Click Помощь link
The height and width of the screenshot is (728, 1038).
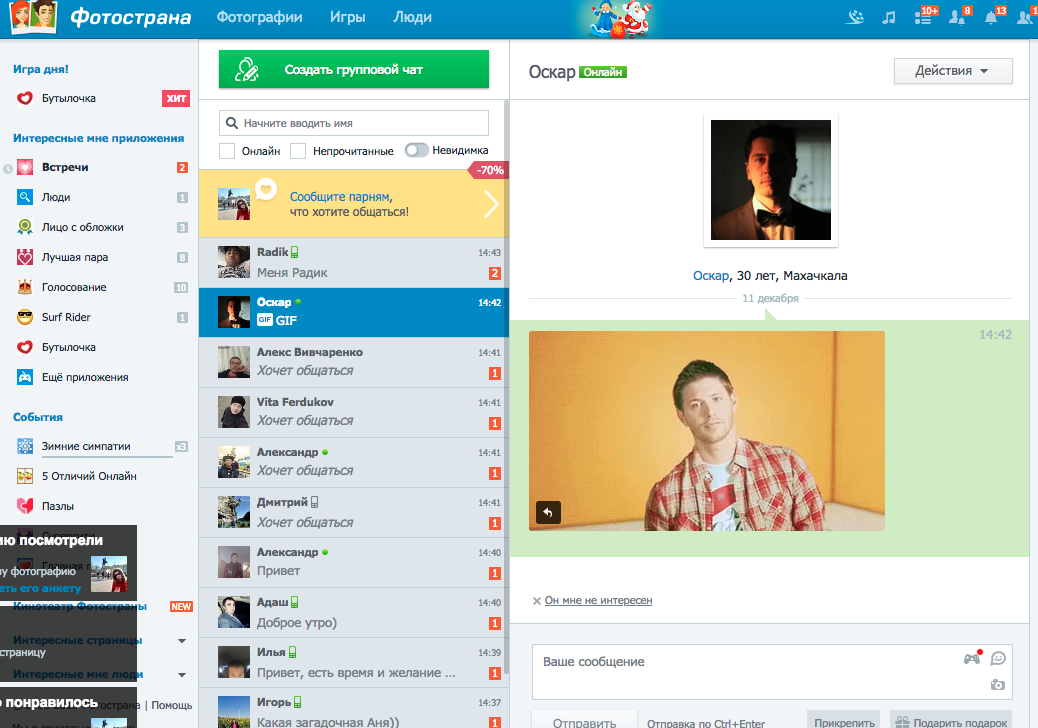tap(171, 705)
